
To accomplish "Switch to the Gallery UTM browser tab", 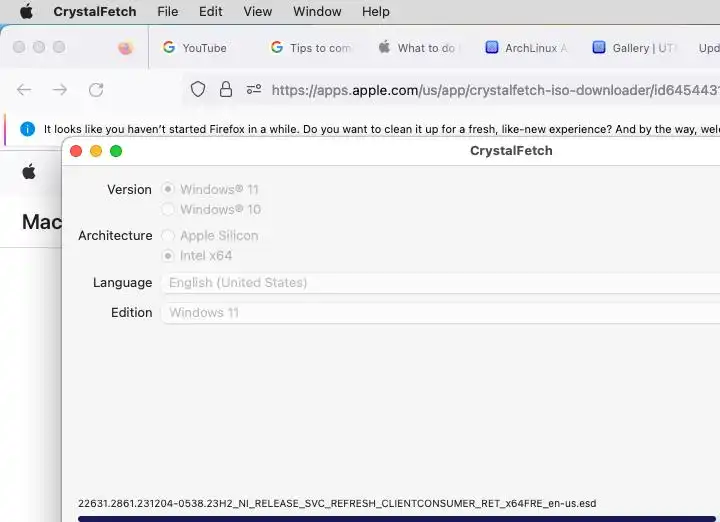I will tap(634, 48).
